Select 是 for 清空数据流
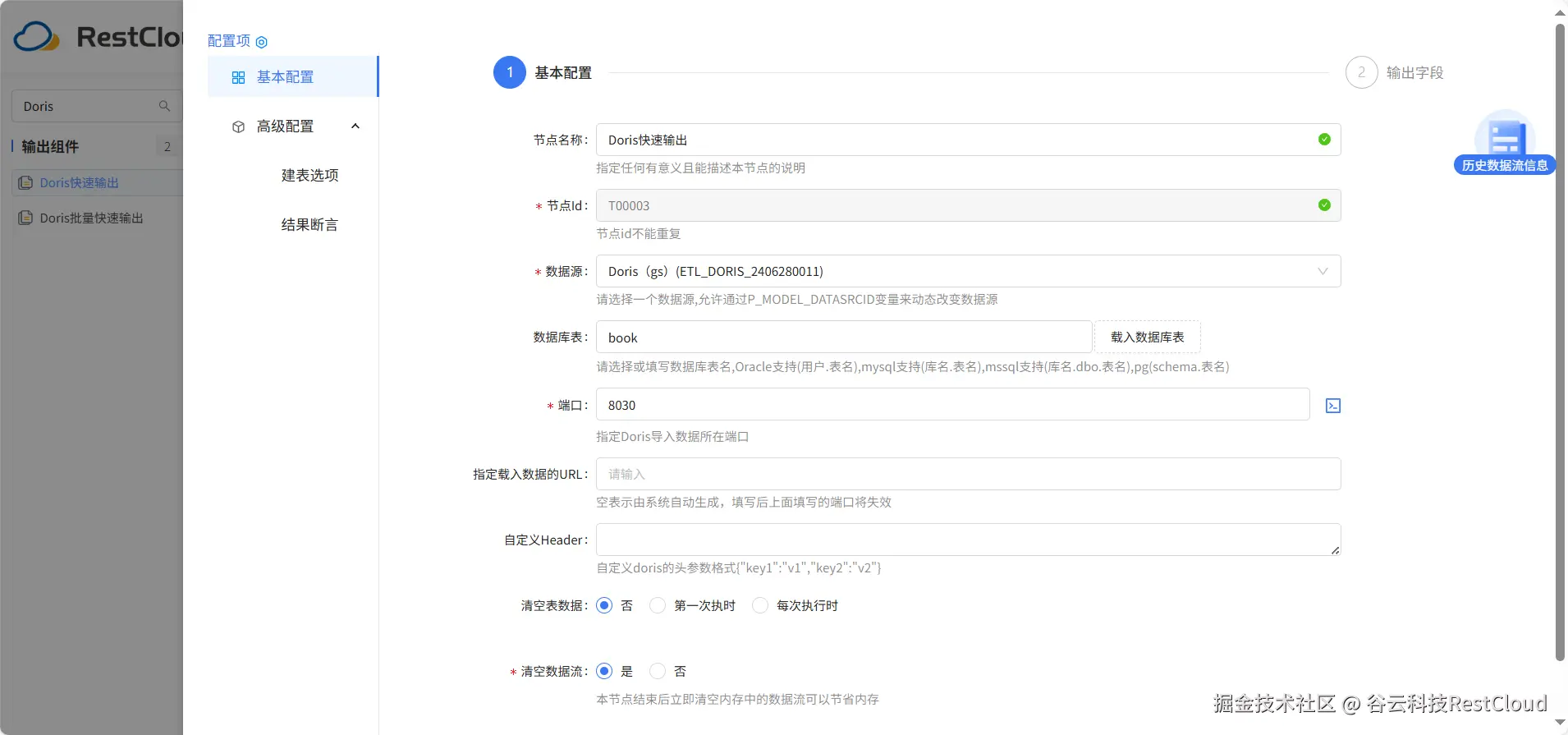The height and width of the screenshot is (735, 1568). coord(604,671)
